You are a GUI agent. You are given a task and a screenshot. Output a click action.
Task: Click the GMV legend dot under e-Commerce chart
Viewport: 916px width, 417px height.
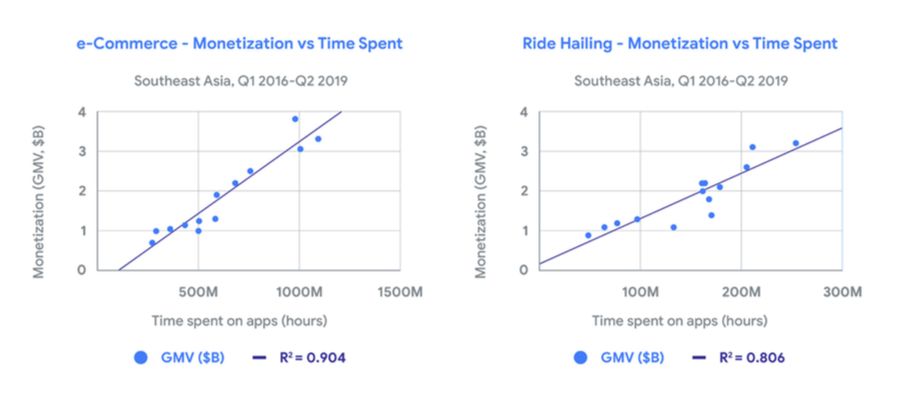click(x=141, y=357)
